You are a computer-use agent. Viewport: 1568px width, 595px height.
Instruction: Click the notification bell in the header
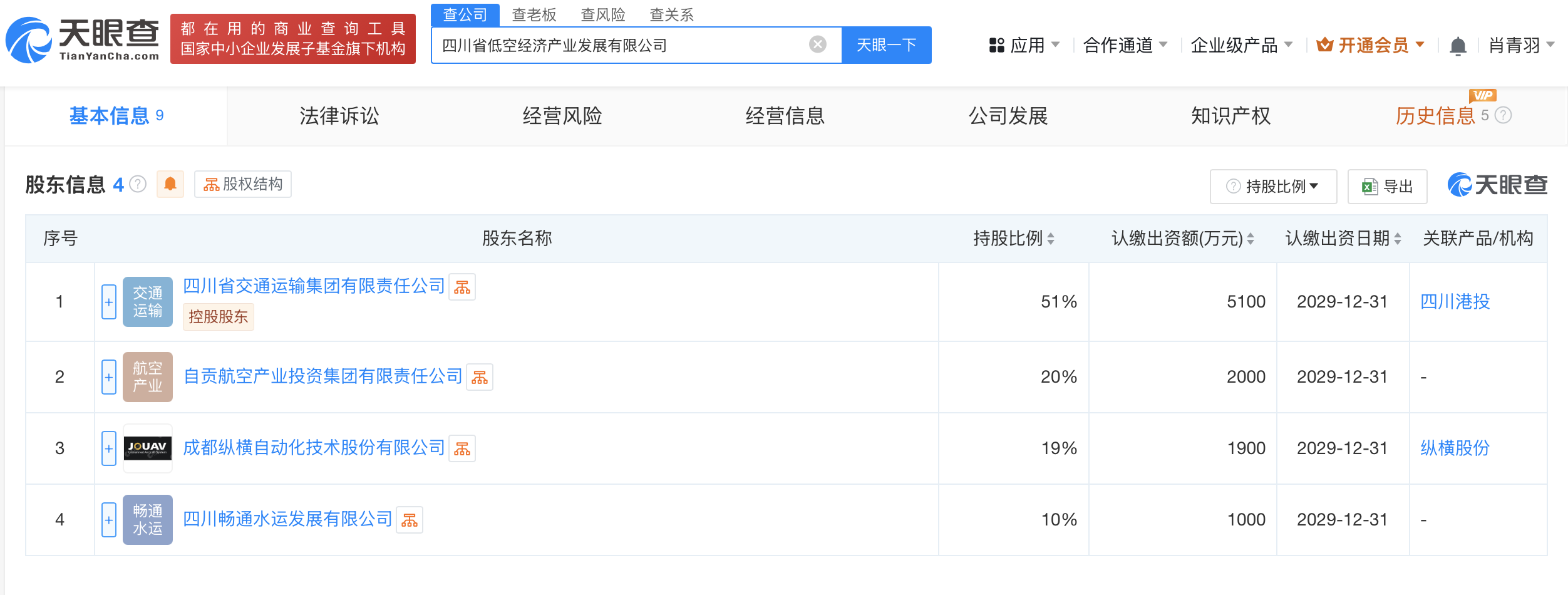[1458, 46]
